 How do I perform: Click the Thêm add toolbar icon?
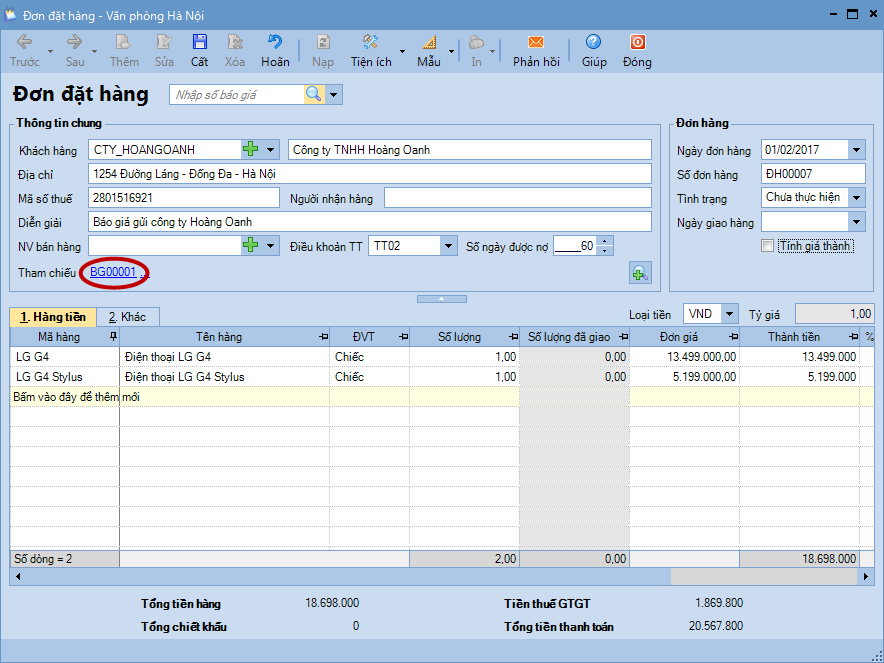click(x=124, y=51)
